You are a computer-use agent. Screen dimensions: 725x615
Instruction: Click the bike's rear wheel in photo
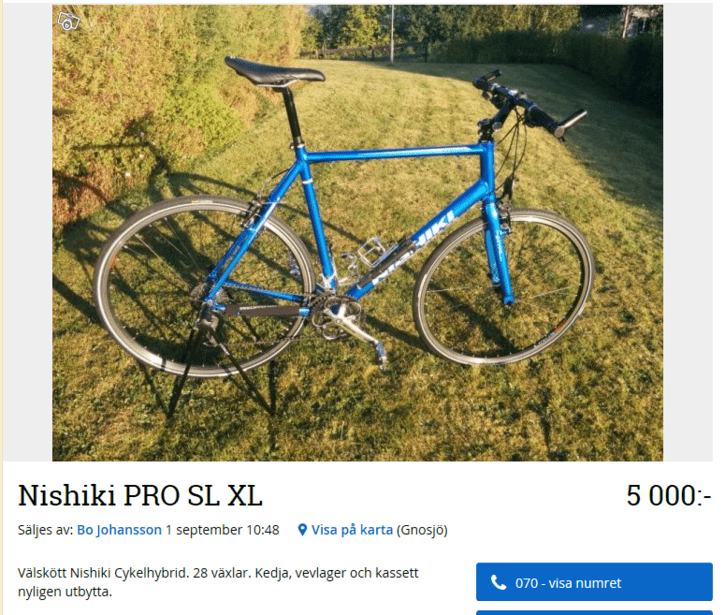click(206, 286)
